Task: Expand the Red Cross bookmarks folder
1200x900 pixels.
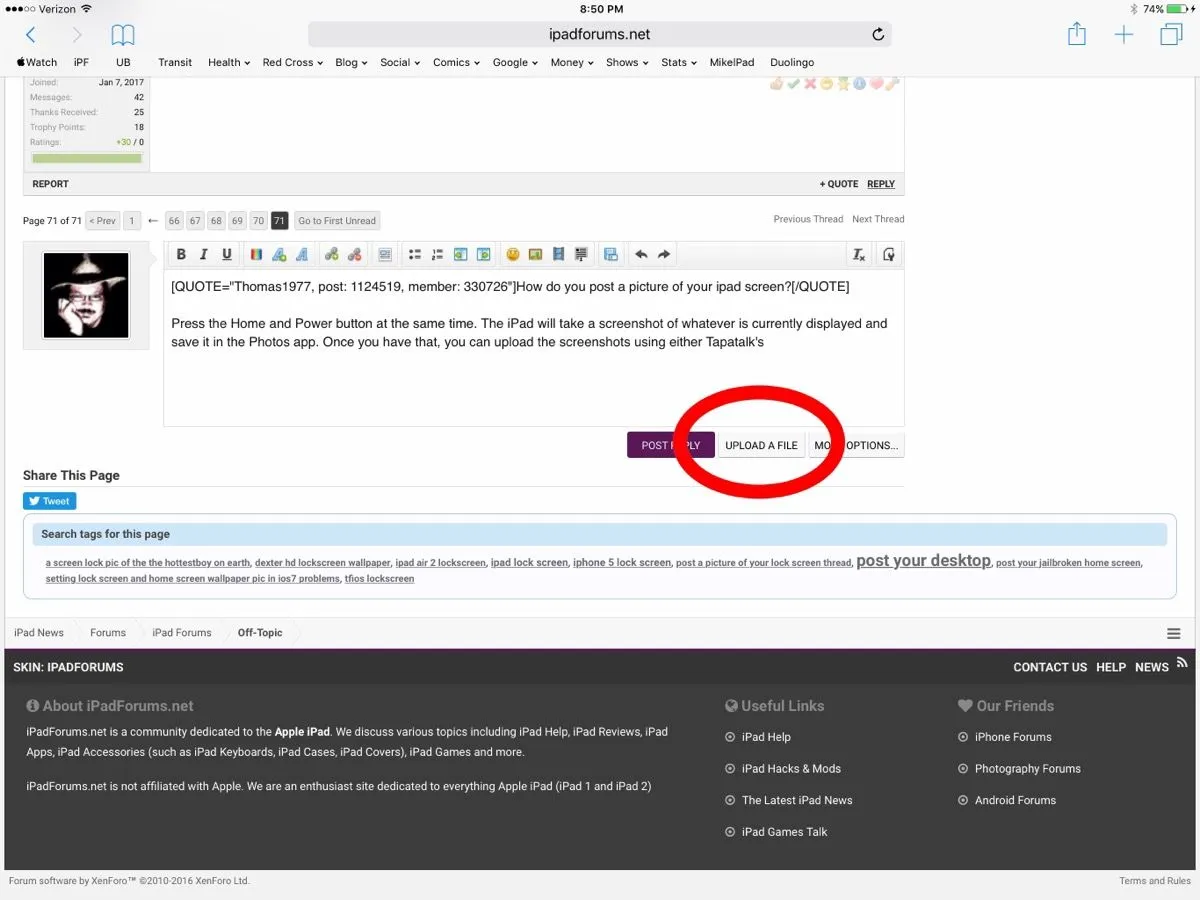Action: [292, 62]
